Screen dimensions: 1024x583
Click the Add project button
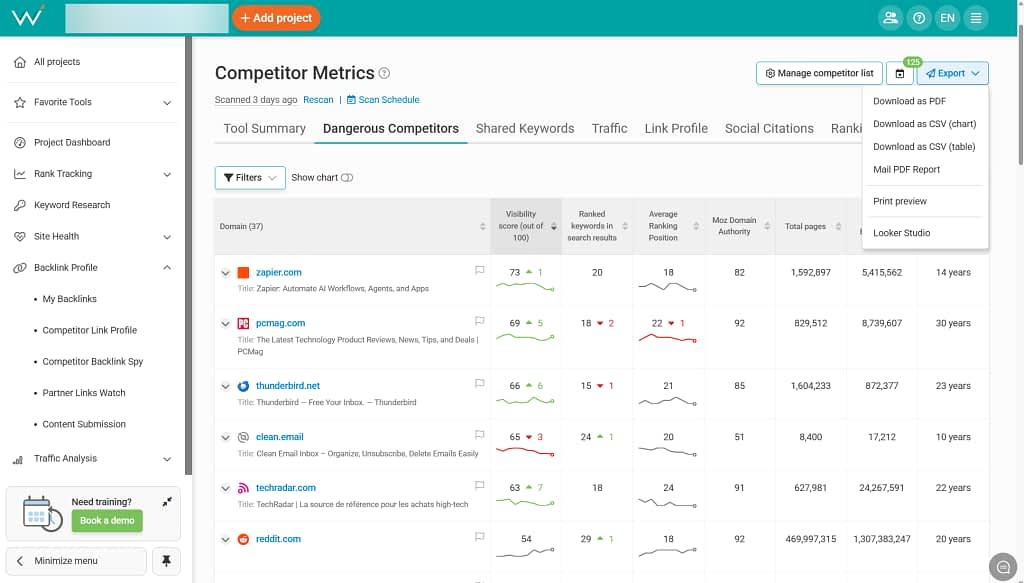(x=276, y=18)
